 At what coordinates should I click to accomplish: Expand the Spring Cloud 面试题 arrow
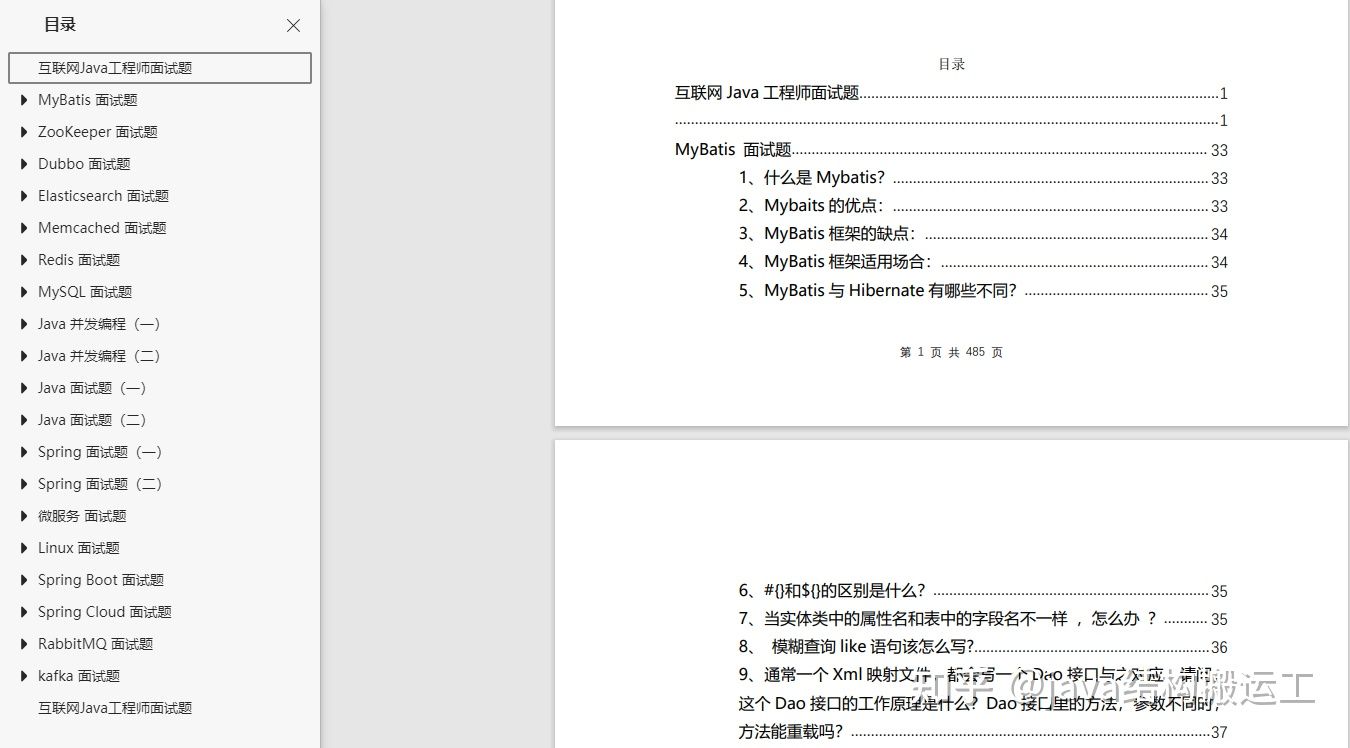24,612
